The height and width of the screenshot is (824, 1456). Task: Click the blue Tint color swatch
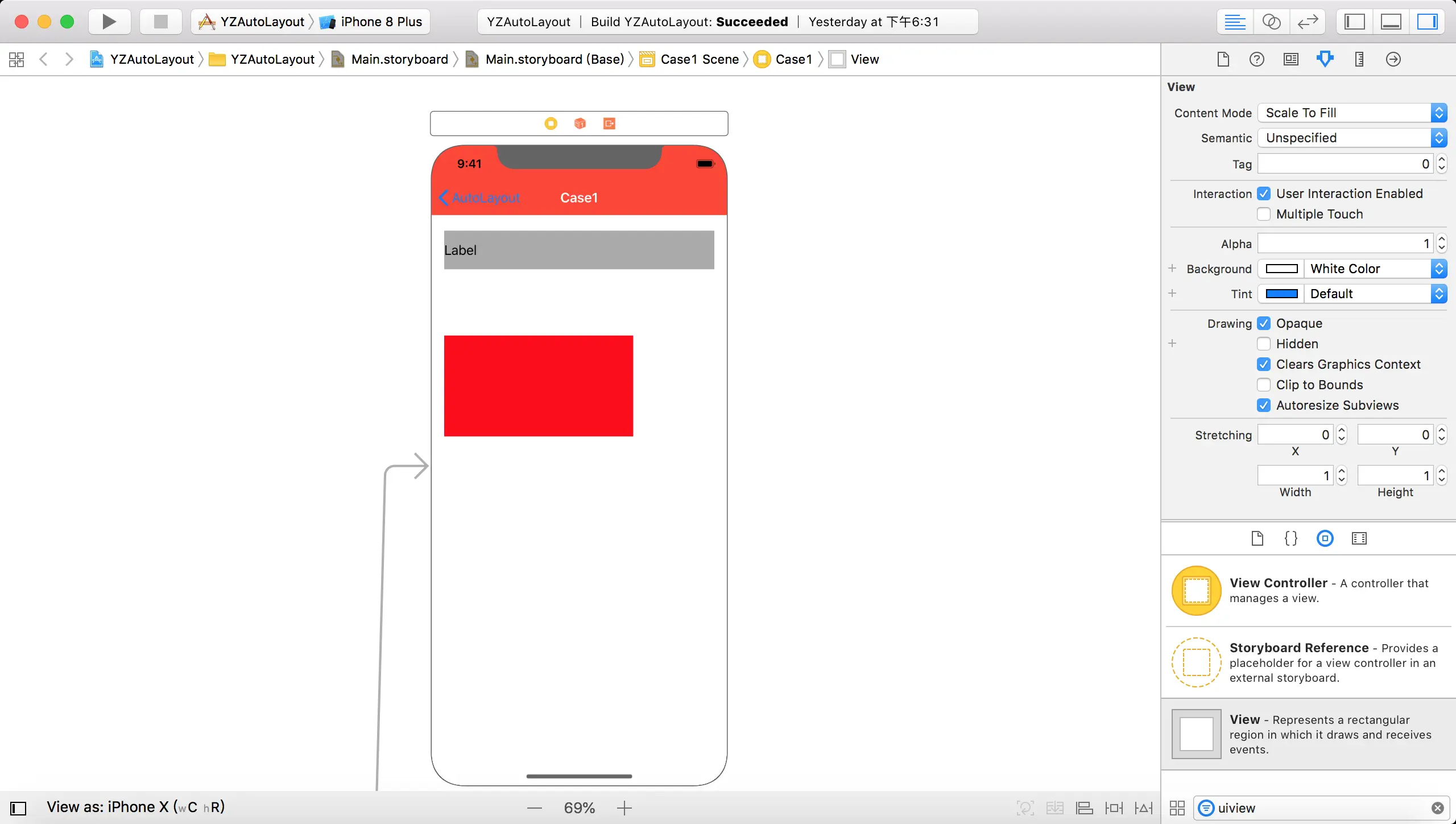click(x=1281, y=294)
